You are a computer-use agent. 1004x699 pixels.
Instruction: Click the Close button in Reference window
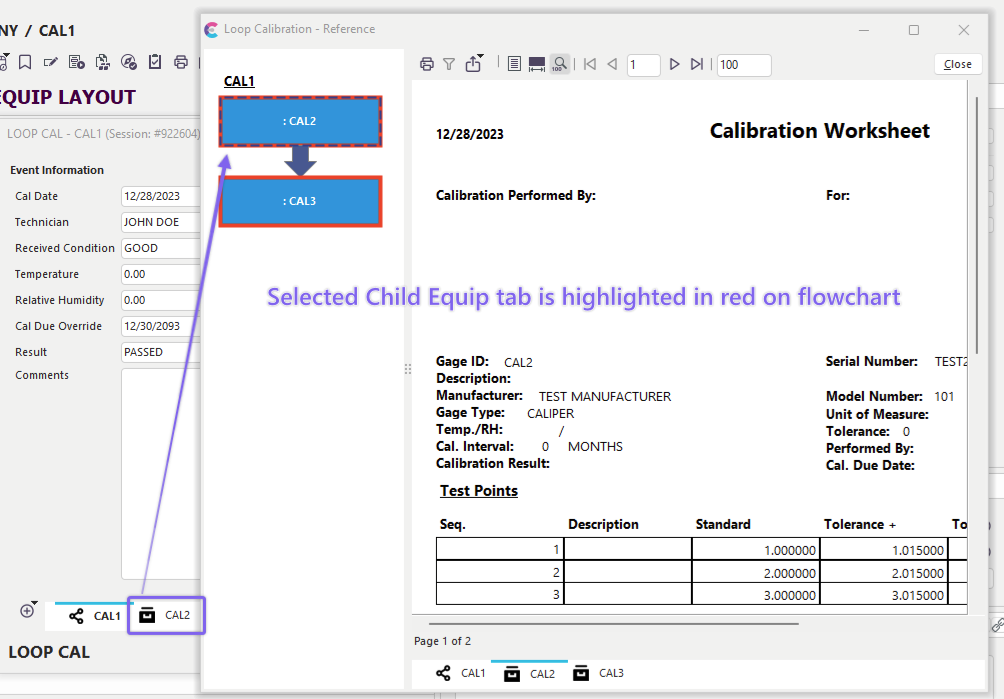[957, 64]
